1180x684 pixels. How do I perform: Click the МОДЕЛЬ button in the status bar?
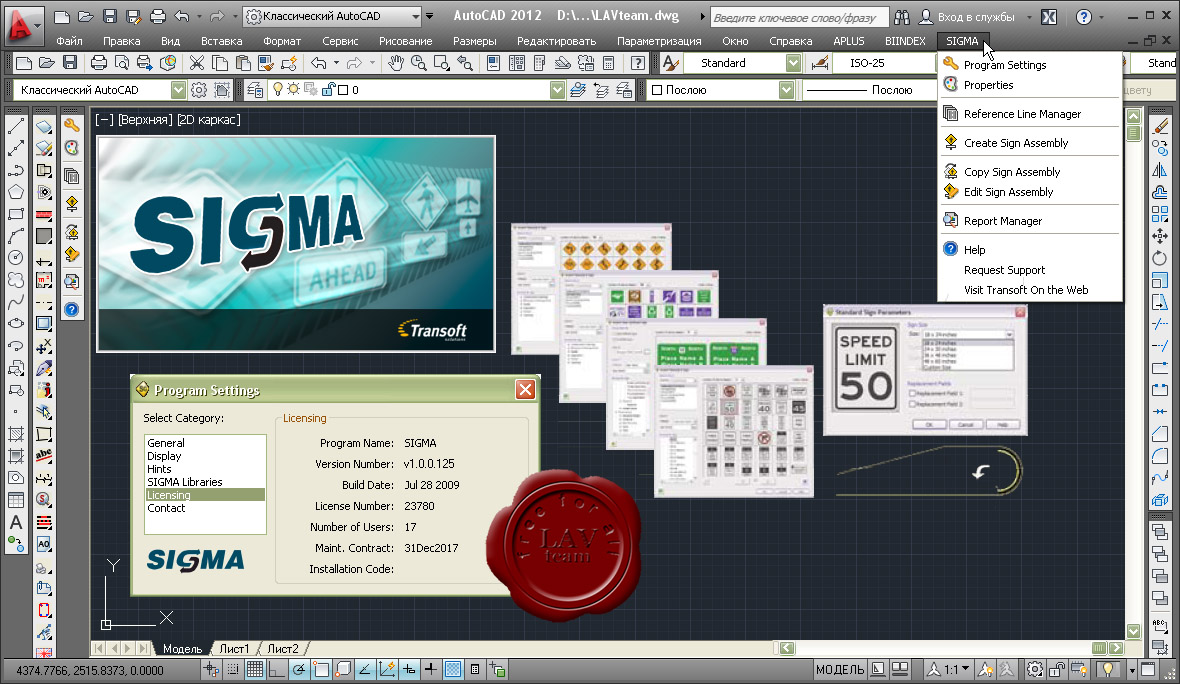pos(840,670)
